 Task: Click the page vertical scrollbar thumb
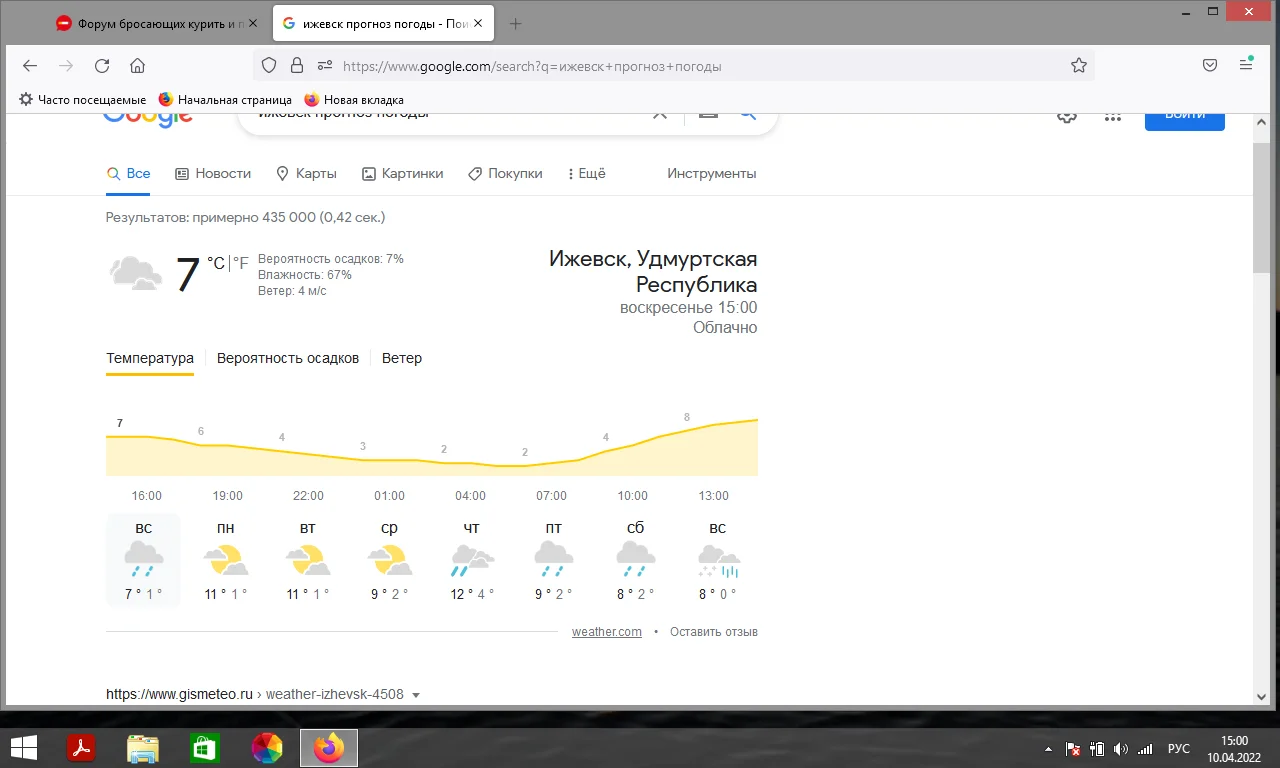tap(1261, 207)
